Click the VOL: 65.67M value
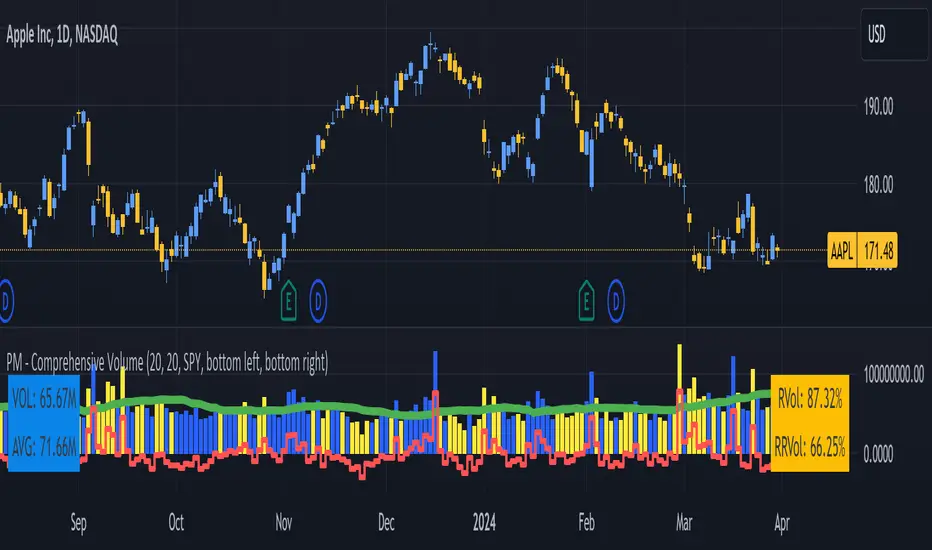Image resolution: width=932 pixels, height=550 pixels. click(x=44, y=399)
